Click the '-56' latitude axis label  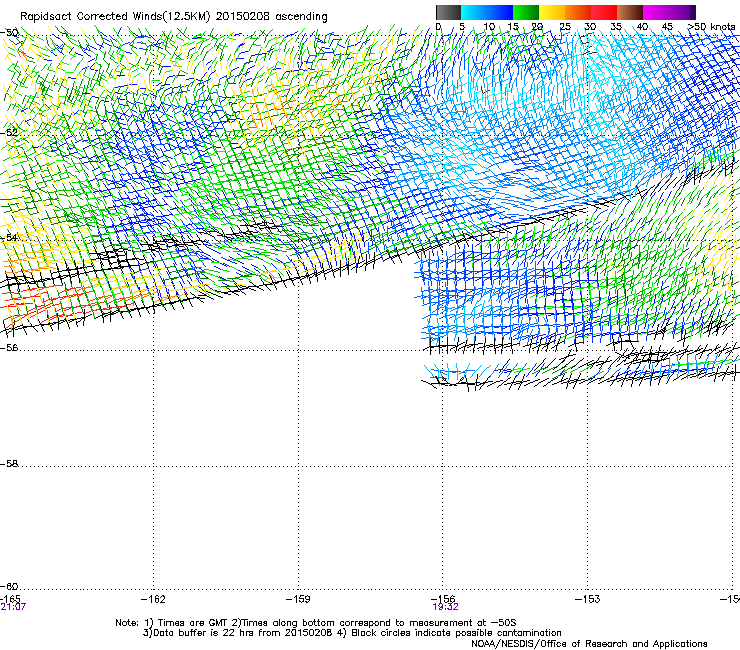point(9,348)
